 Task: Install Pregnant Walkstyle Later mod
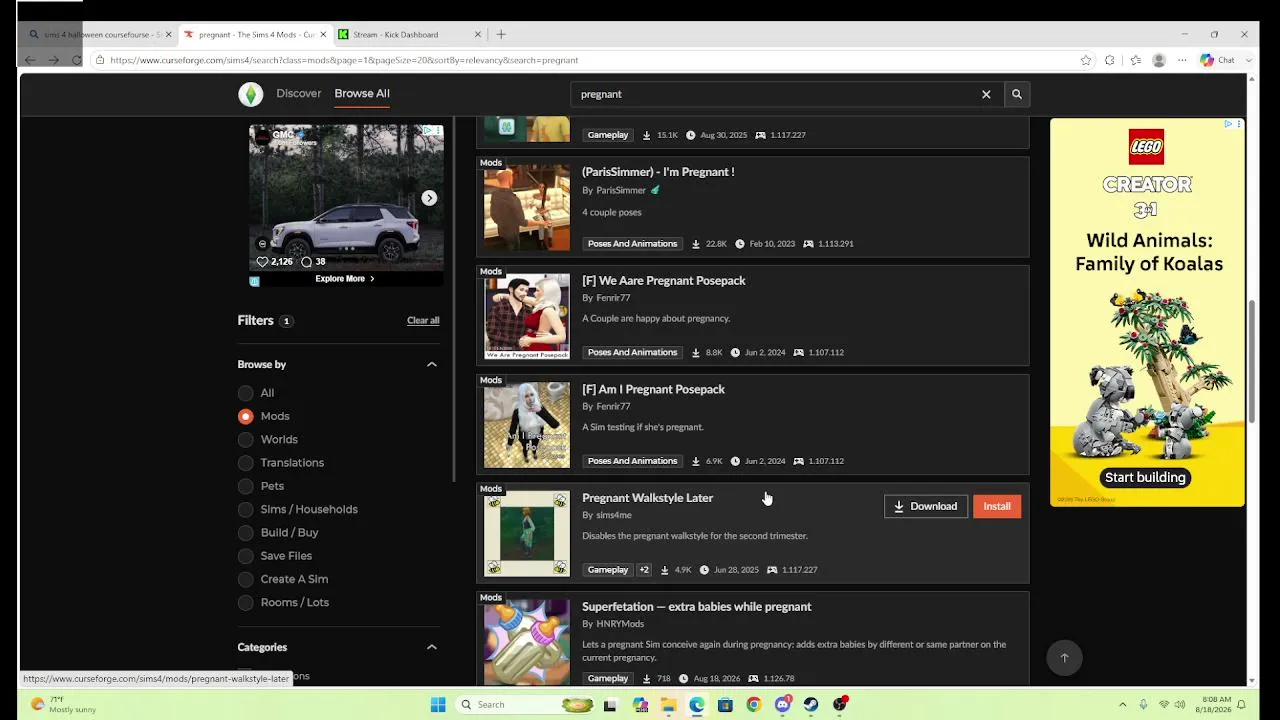[997, 506]
